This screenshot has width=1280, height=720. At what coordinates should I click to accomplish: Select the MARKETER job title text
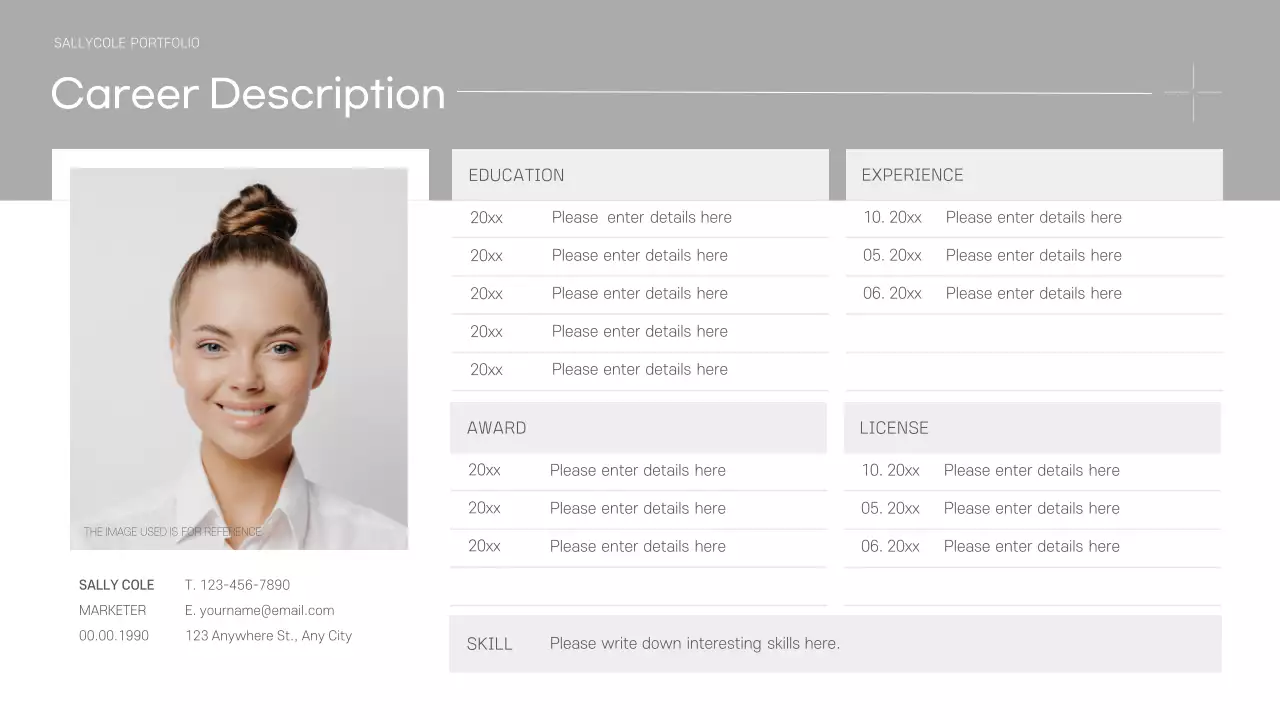point(112,610)
